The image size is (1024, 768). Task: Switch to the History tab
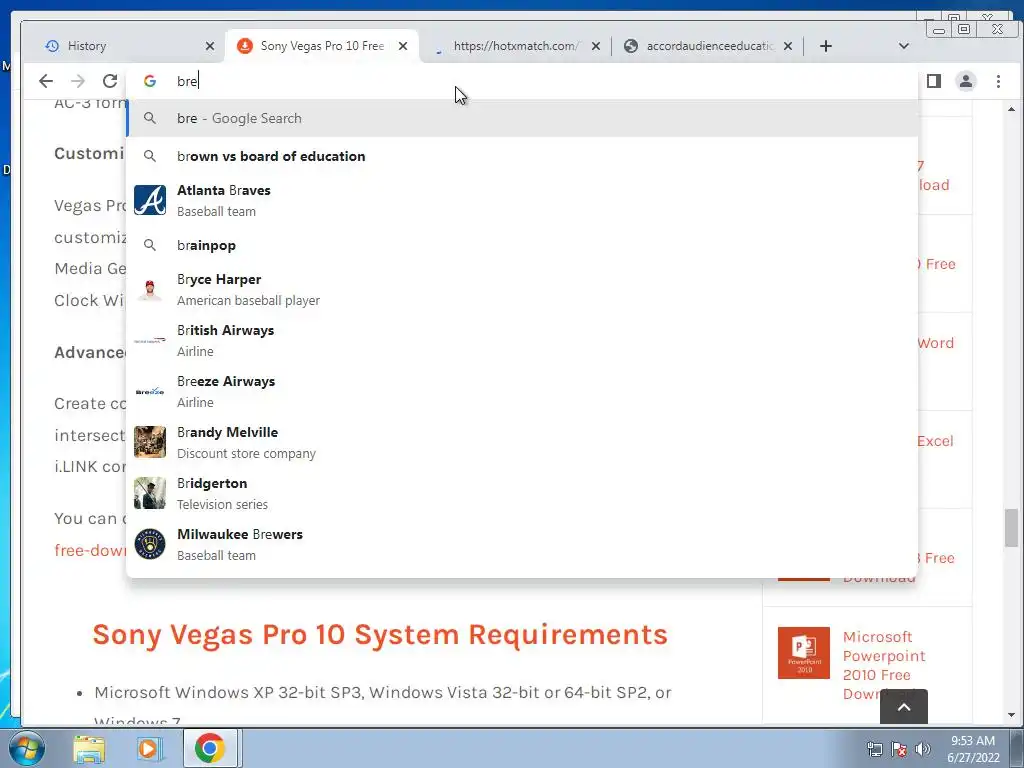tap(124, 46)
